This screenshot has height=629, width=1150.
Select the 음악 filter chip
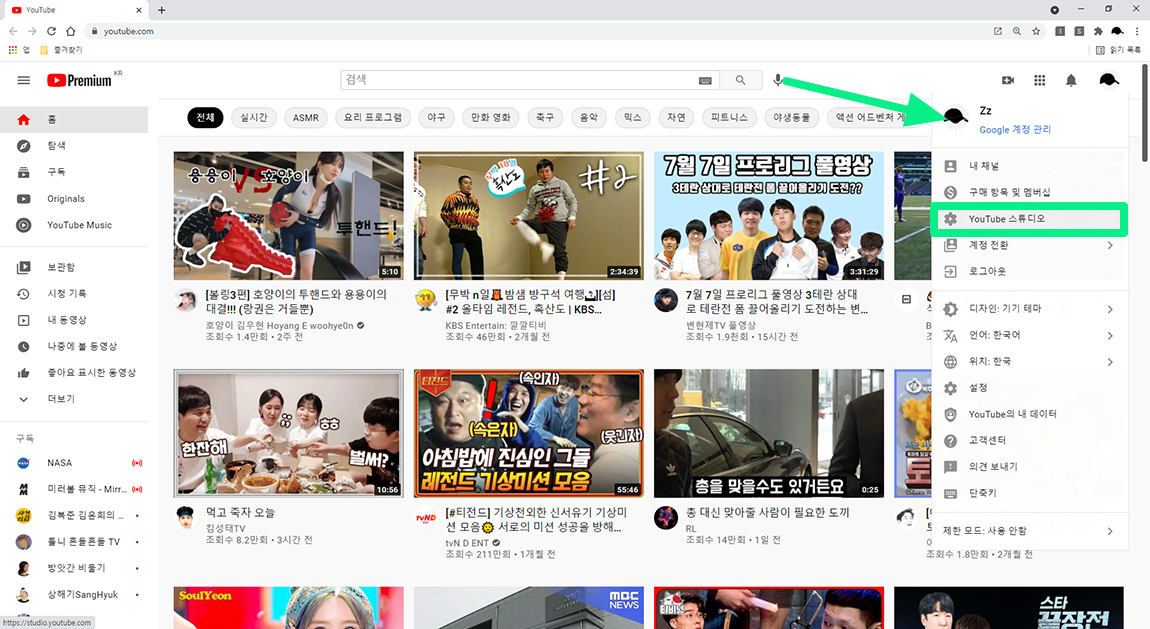589,117
